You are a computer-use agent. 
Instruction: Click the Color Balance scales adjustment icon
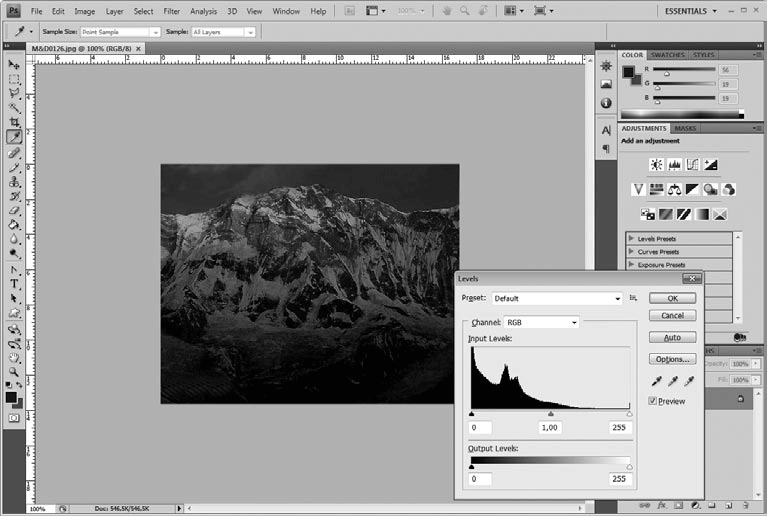pyautogui.click(x=674, y=189)
